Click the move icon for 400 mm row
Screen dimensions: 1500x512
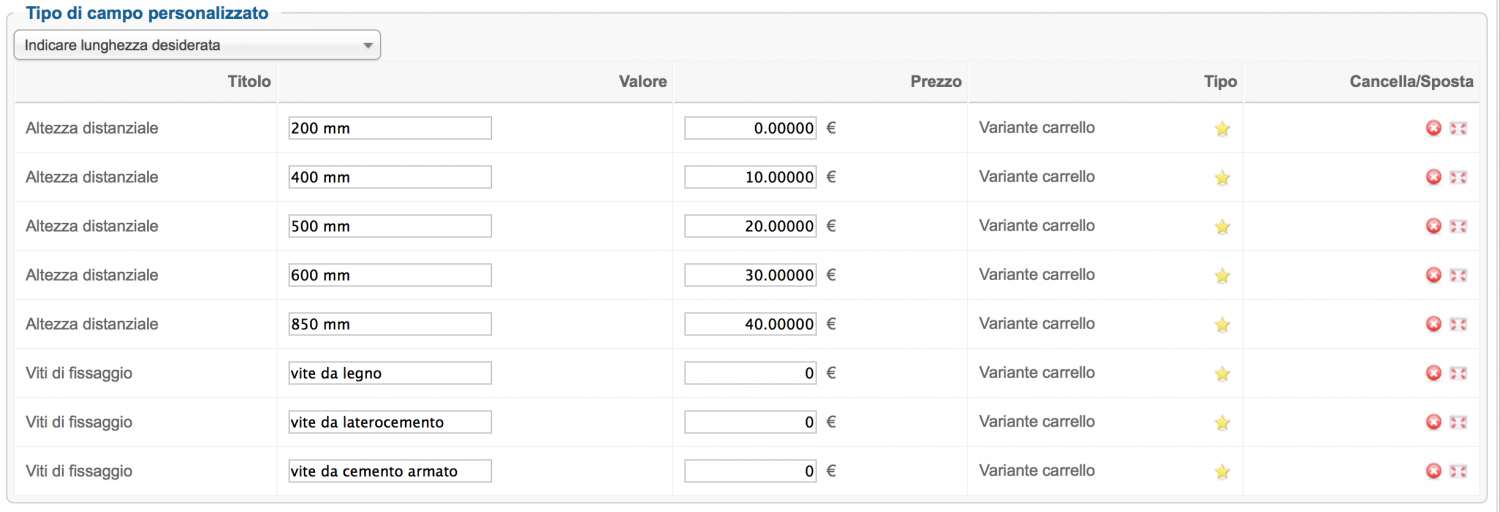click(1458, 177)
